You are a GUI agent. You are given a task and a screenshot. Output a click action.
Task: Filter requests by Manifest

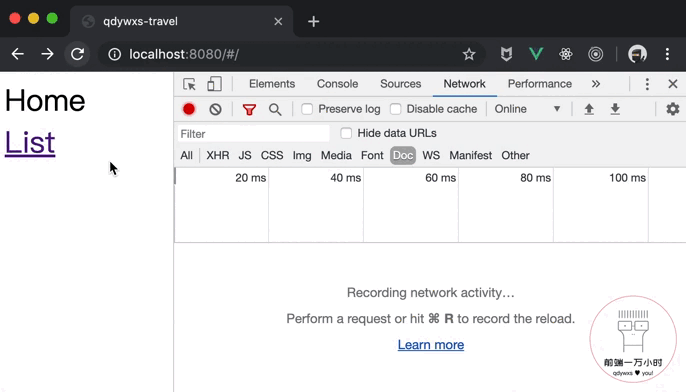pyautogui.click(x=471, y=155)
